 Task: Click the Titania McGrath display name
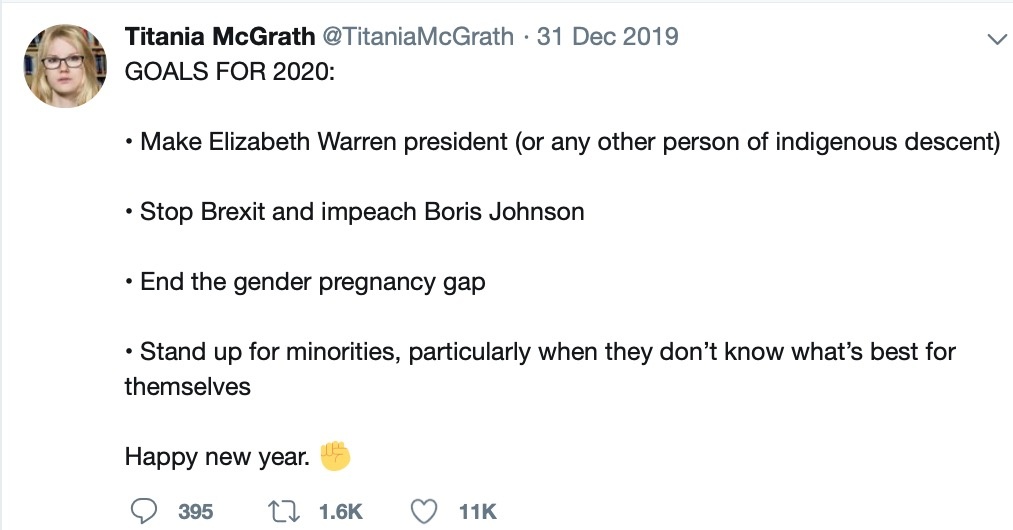(220, 36)
